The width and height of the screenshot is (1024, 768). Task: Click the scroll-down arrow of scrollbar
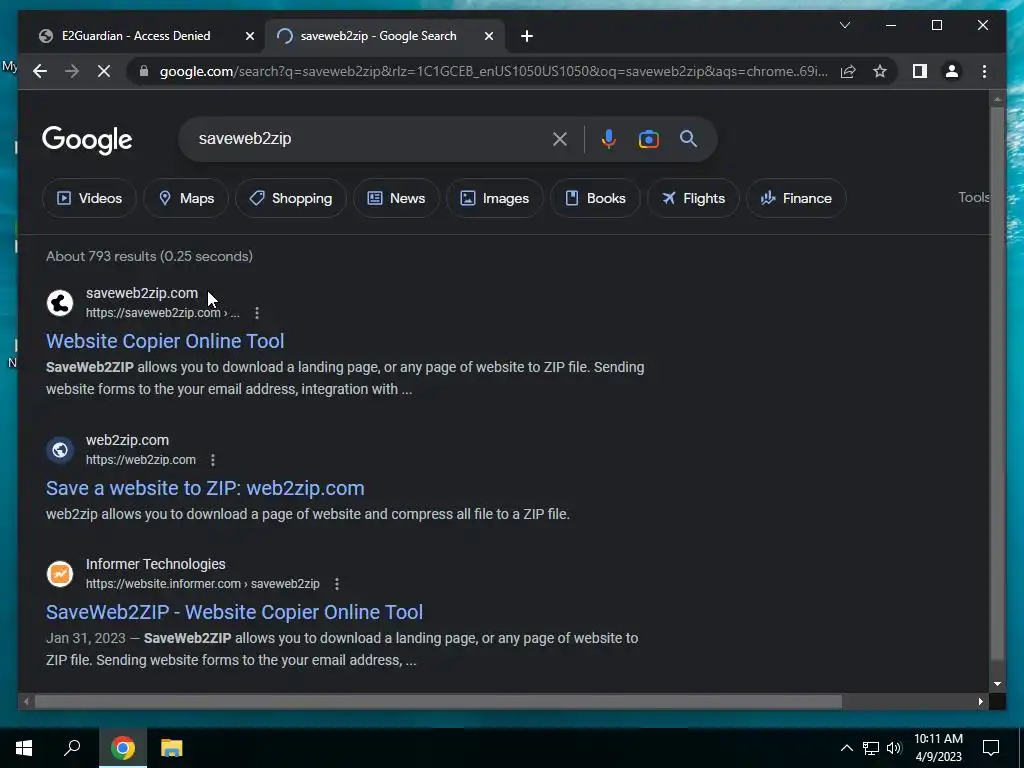pos(997,684)
